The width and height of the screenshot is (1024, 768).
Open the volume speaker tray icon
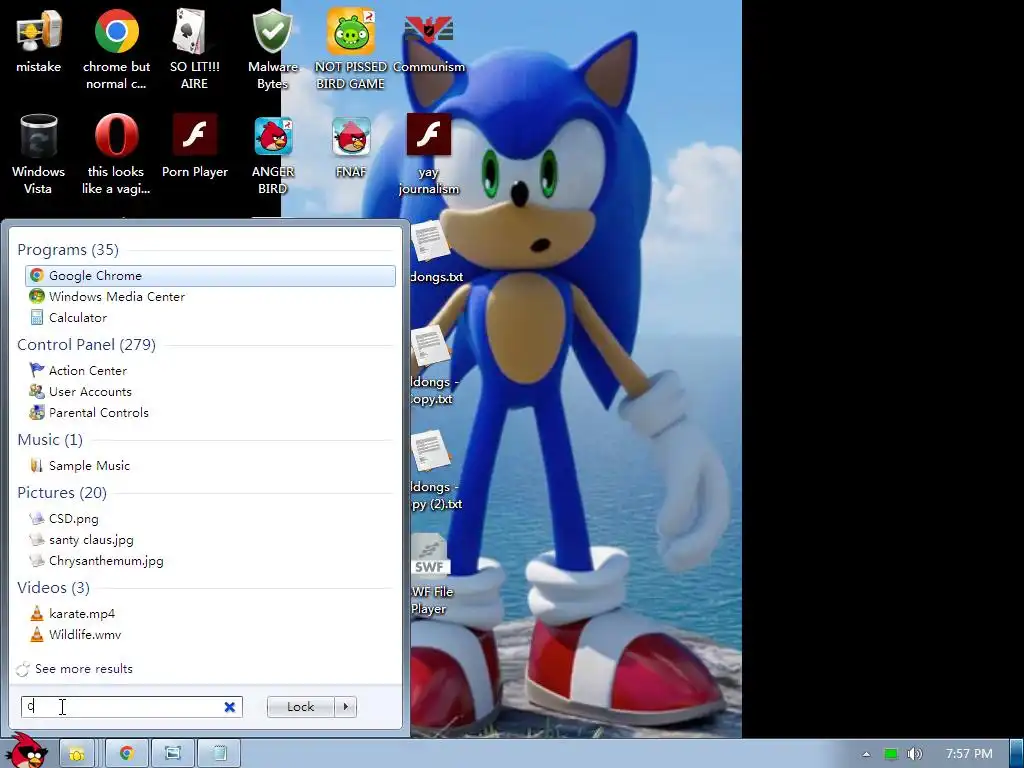tap(915, 754)
